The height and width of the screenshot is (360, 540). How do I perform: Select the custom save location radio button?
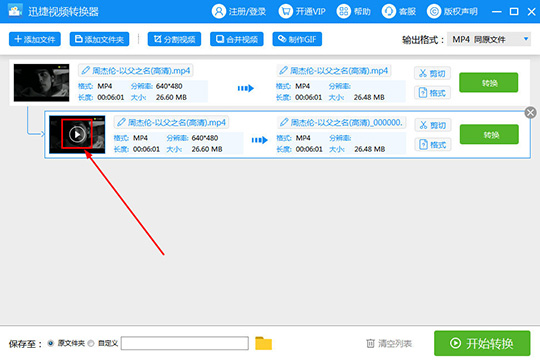coord(91,343)
